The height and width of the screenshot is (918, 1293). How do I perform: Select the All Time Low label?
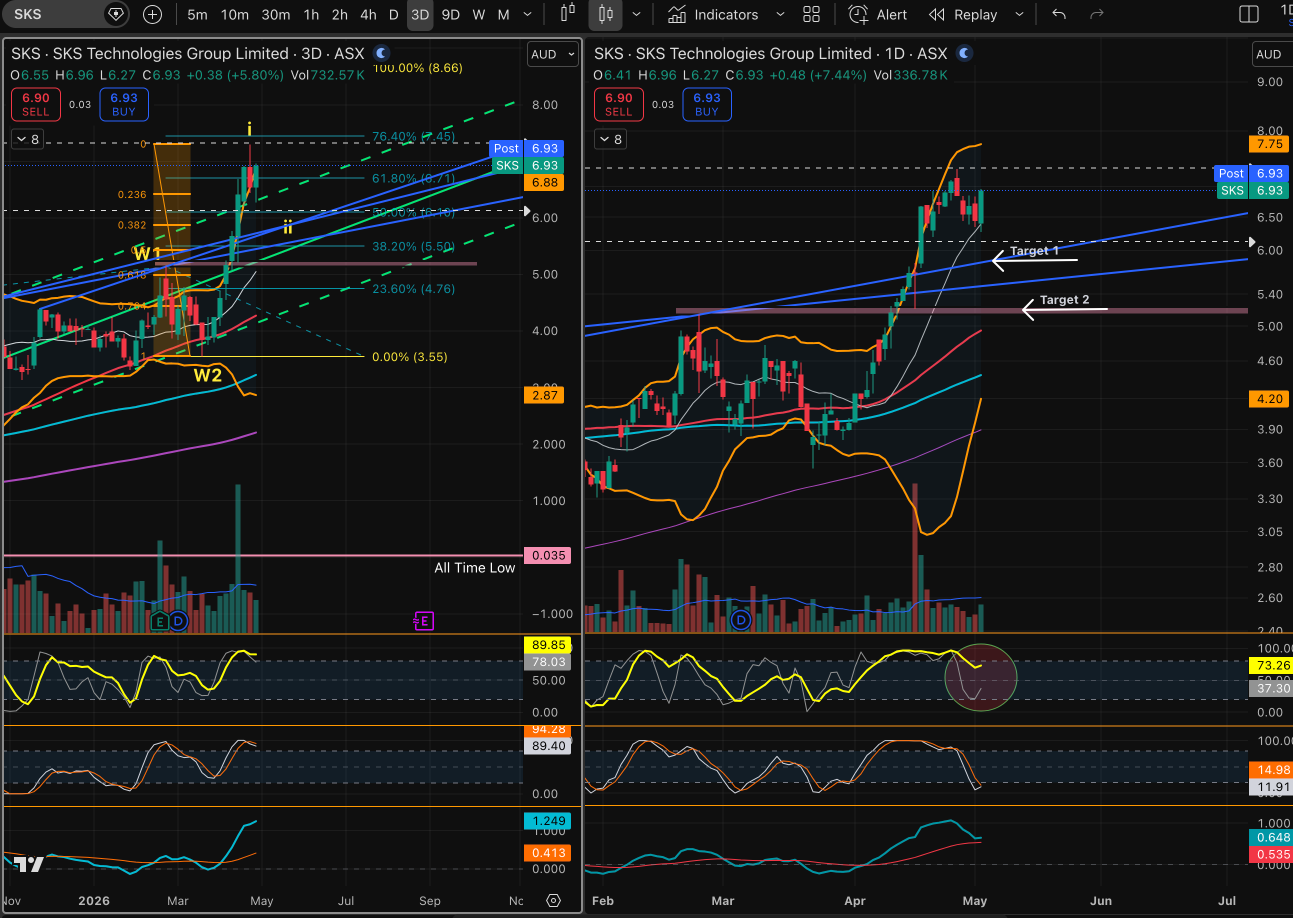[475, 568]
